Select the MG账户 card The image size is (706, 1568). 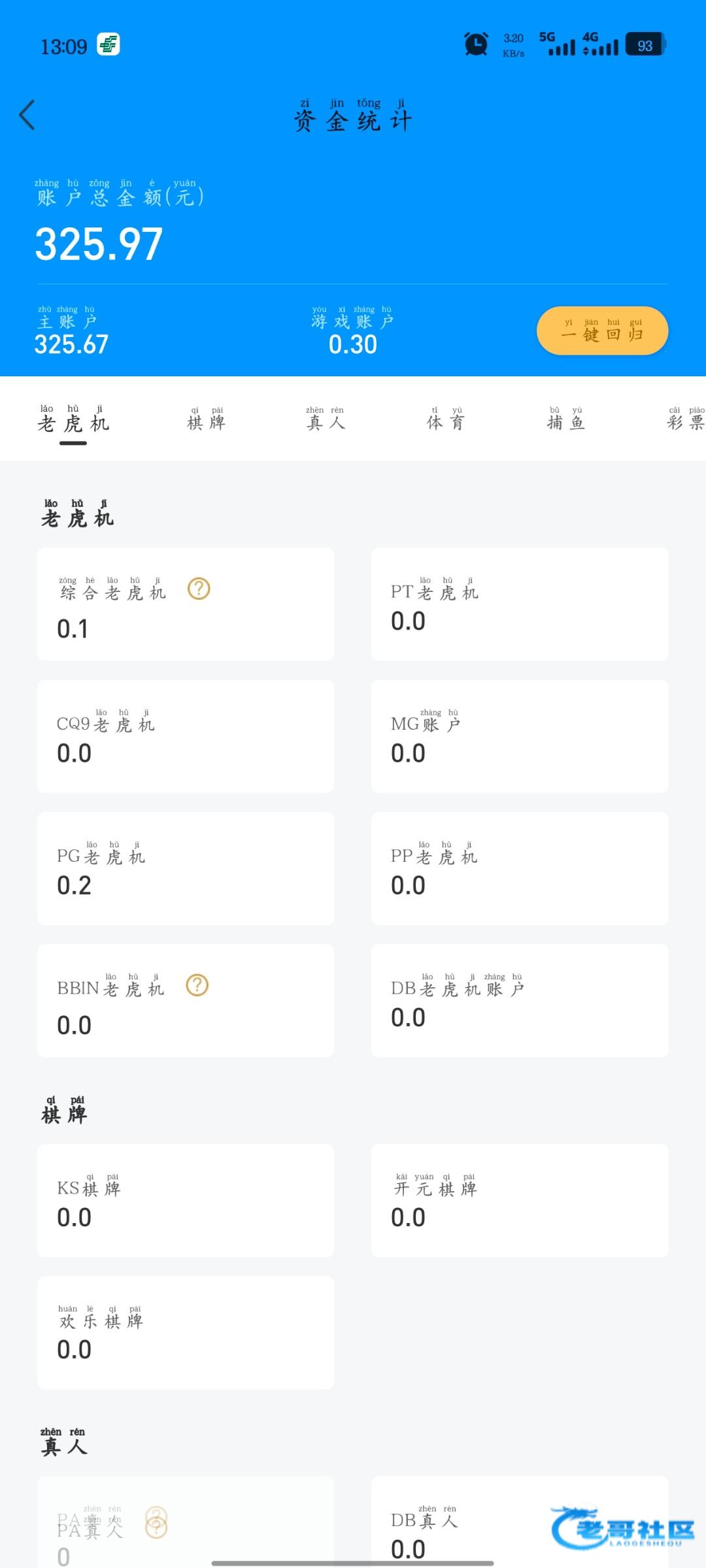point(520,736)
